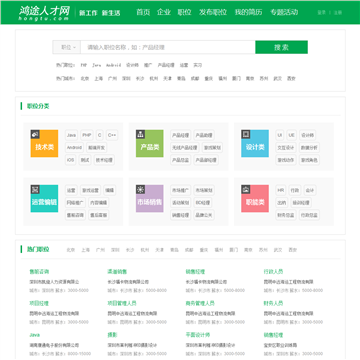Click the iOS tag under 技术类
Screen dimensions: 360x360
[70, 160]
